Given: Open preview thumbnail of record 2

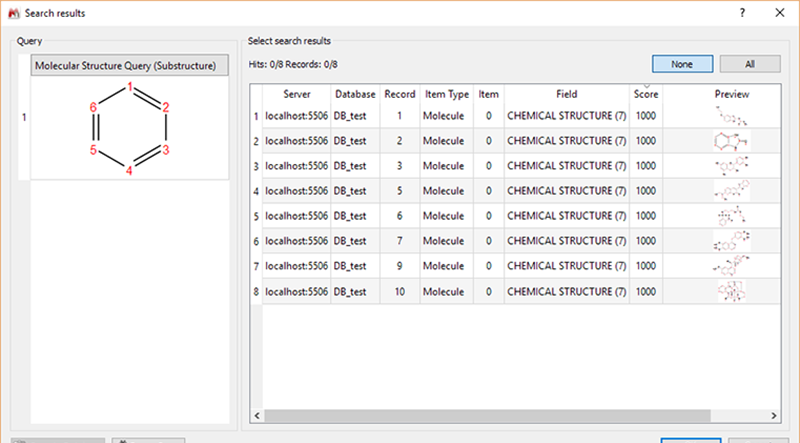Looking at the screenshot, I should pyautogui.click(x=732, y=140).
